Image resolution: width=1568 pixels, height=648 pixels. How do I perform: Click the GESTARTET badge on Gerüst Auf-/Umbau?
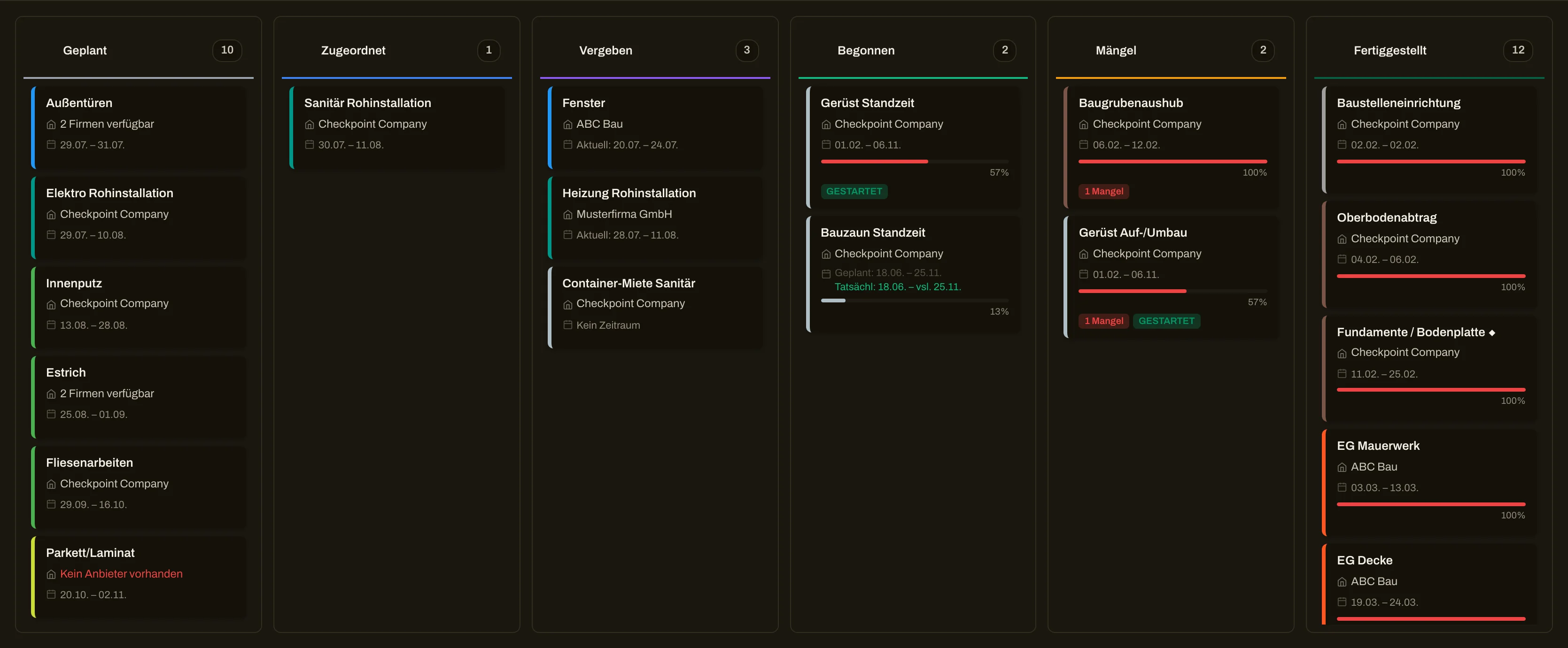(x=1166, y=321)
